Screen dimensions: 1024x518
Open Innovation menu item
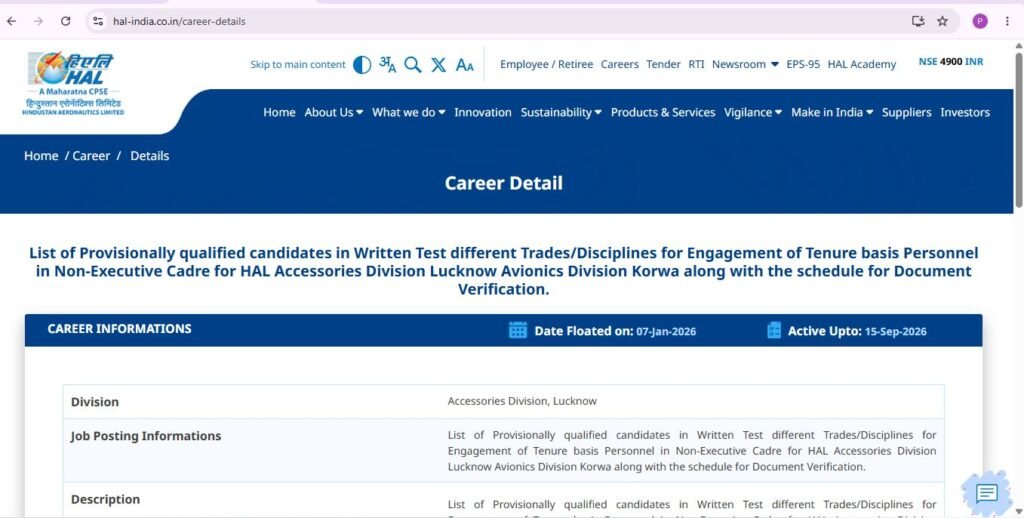483,112
